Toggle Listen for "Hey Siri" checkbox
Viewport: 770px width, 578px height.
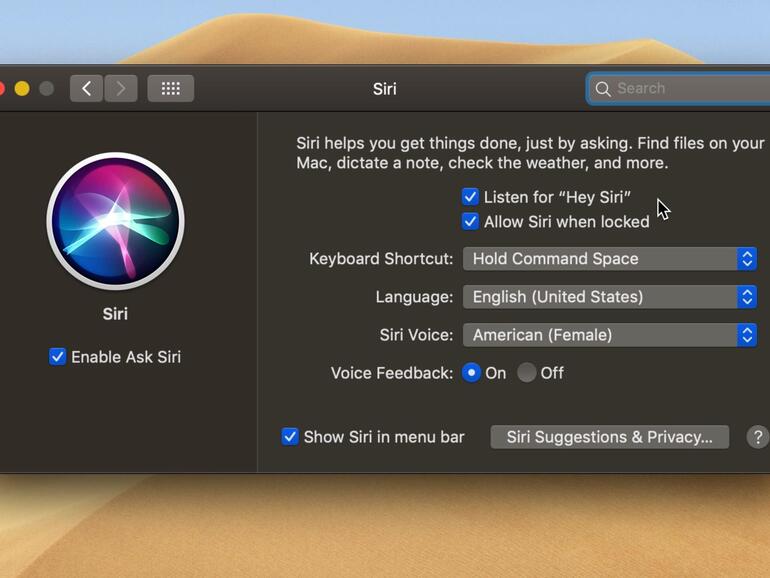pyautogui.click(x=470, y=197)
